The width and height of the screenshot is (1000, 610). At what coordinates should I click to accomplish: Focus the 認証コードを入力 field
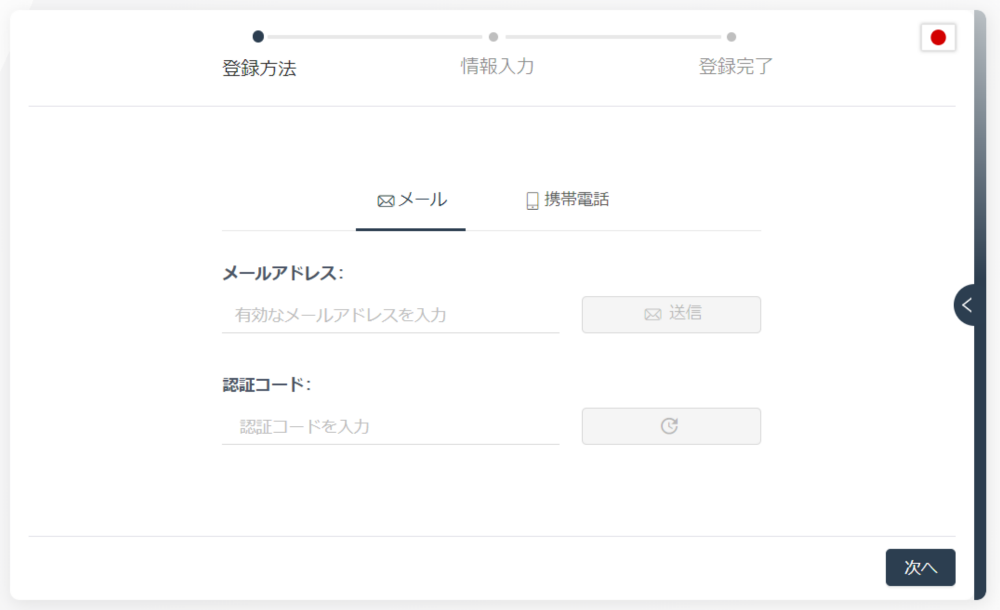(390, 426)
